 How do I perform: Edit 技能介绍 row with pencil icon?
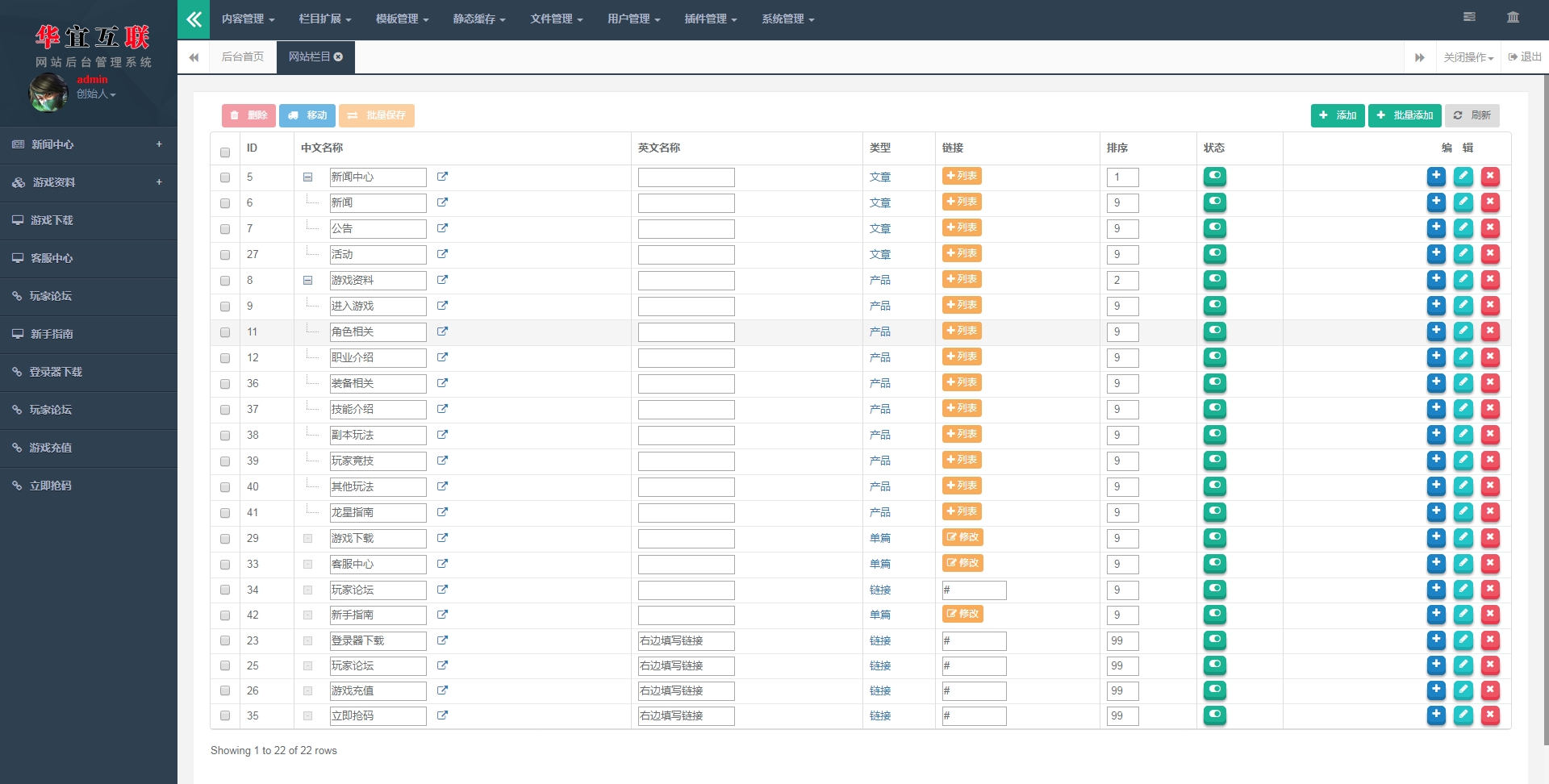[x=1463, y=408]
